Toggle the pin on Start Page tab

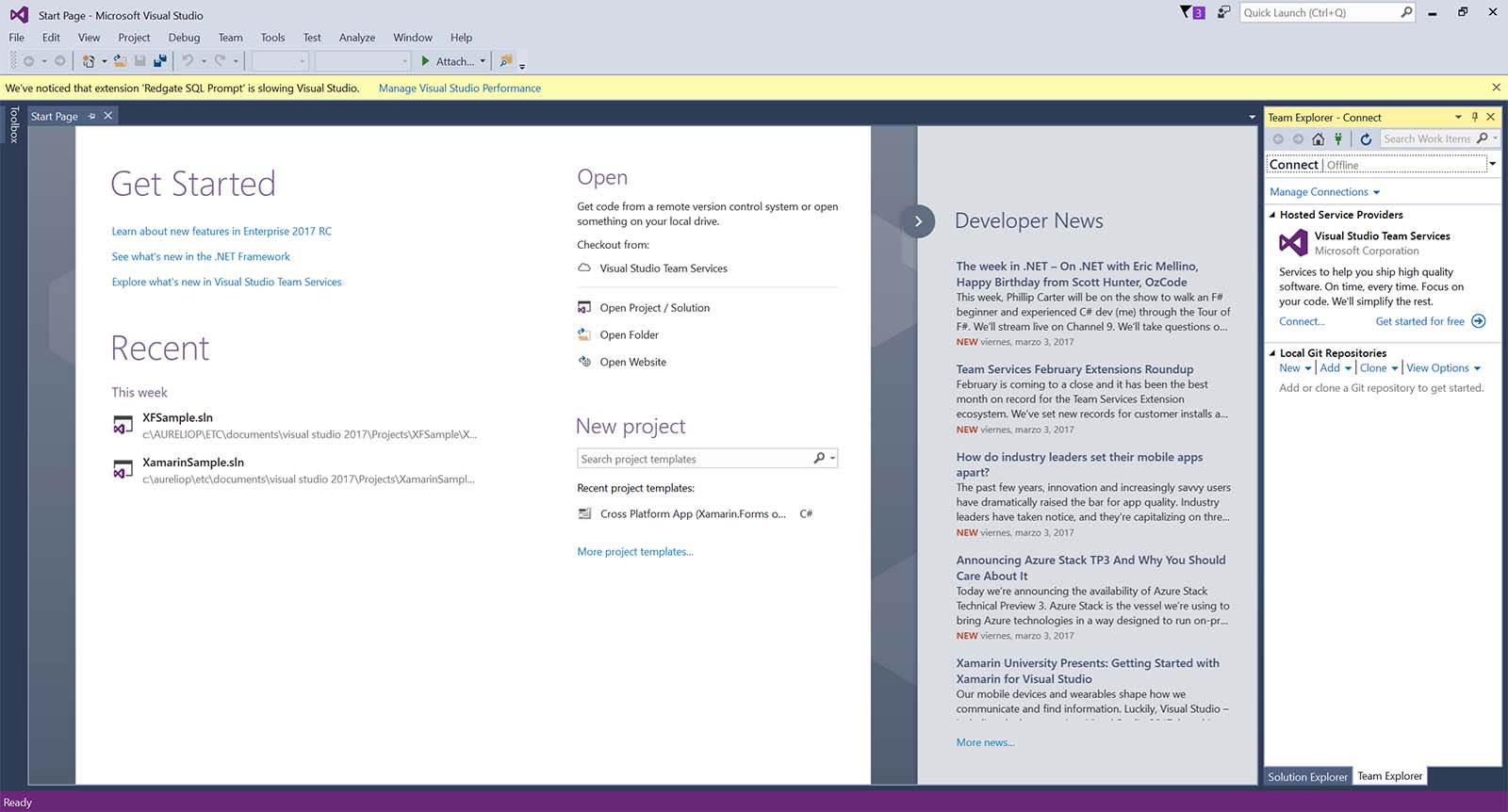point(91,116)
